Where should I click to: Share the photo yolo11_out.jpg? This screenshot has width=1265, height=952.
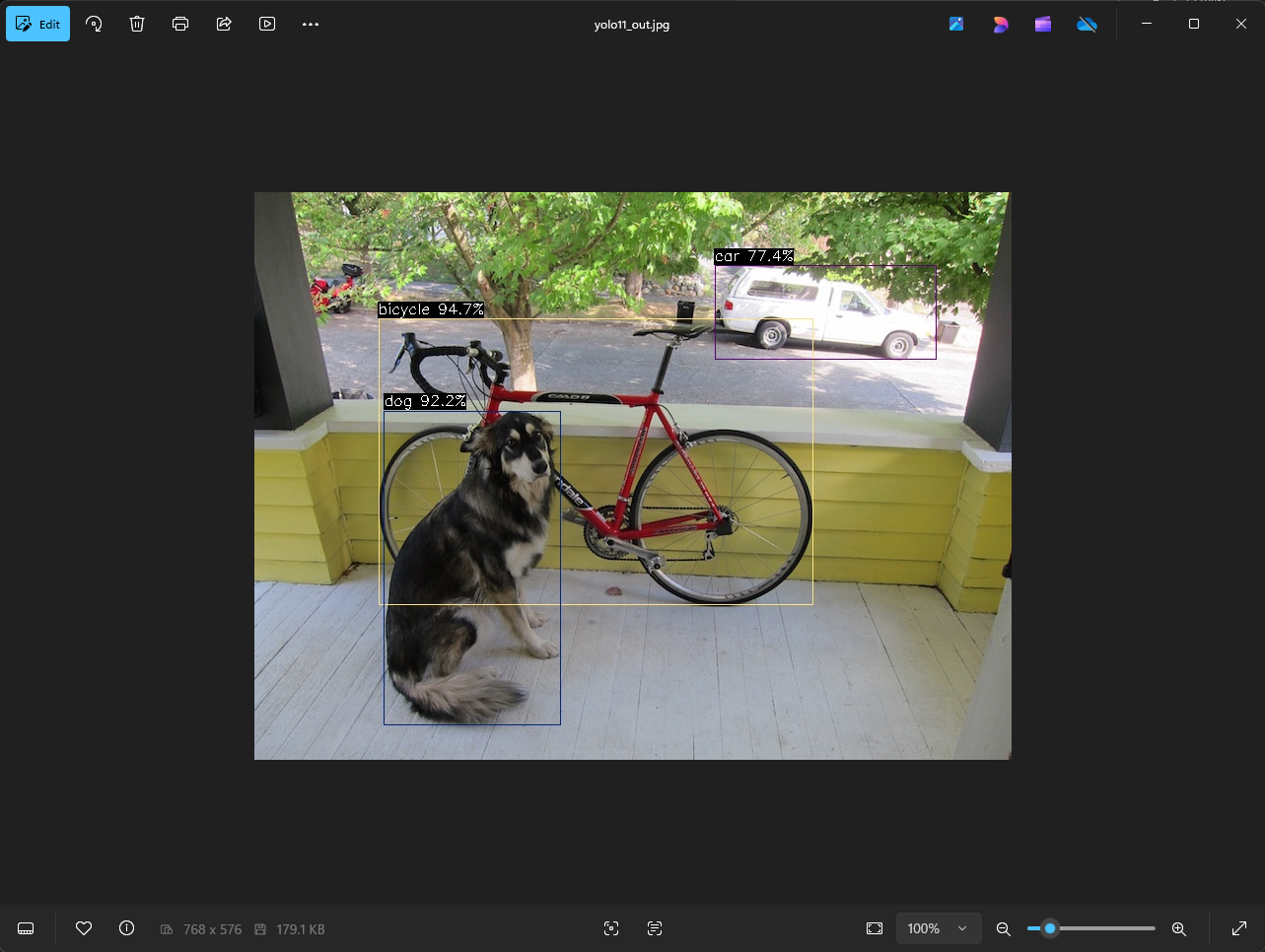[x=224, y=24]
